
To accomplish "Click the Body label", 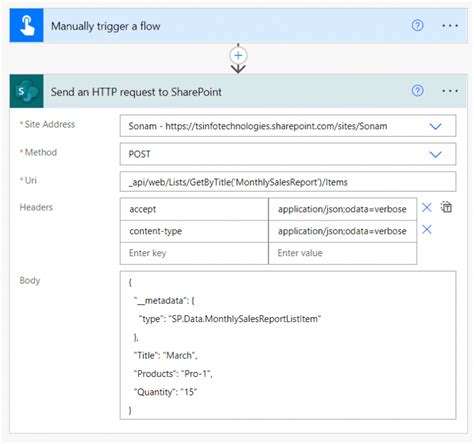I will [30, 280].
